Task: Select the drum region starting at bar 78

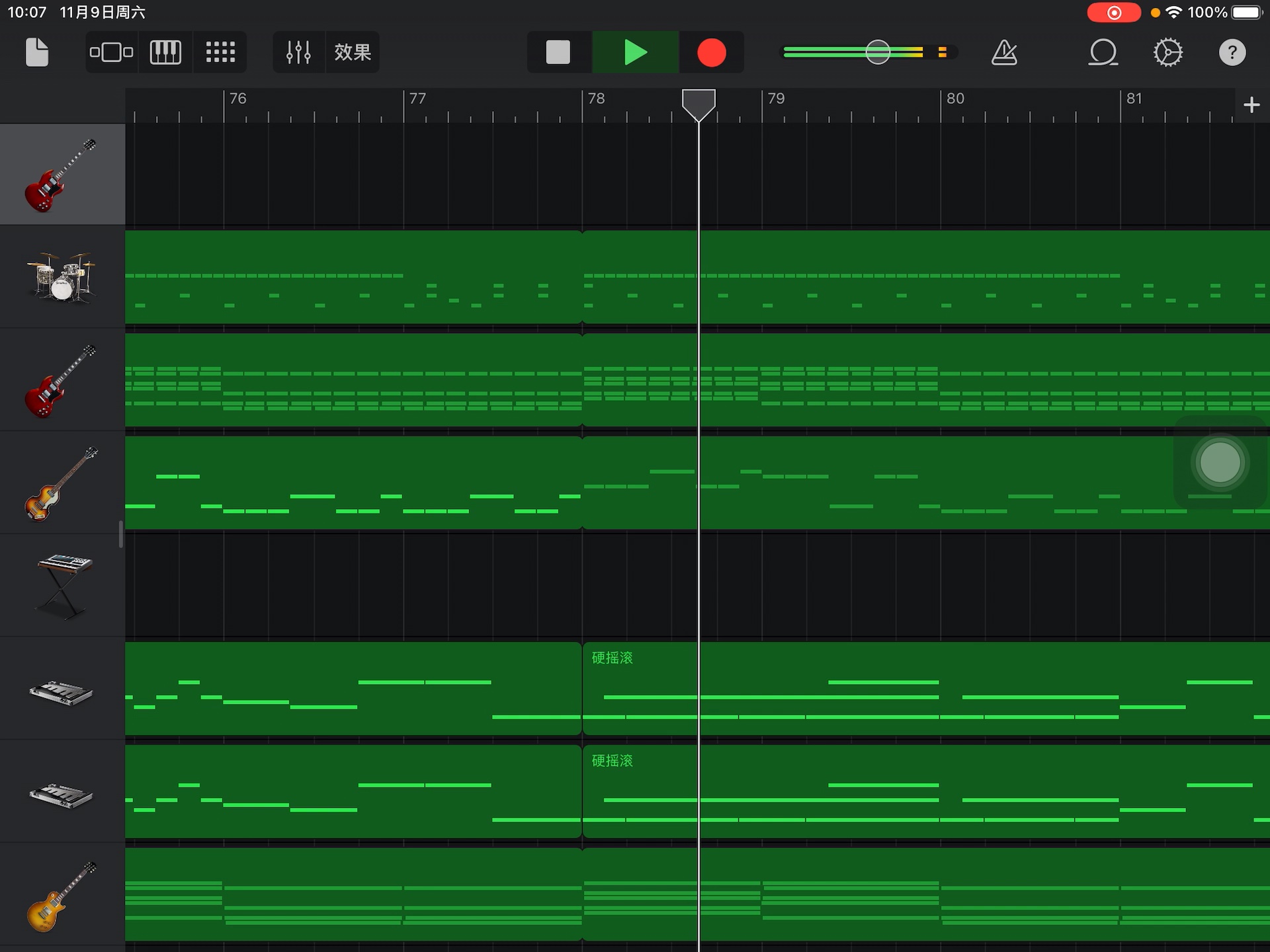Action: [x=926, y=277]
